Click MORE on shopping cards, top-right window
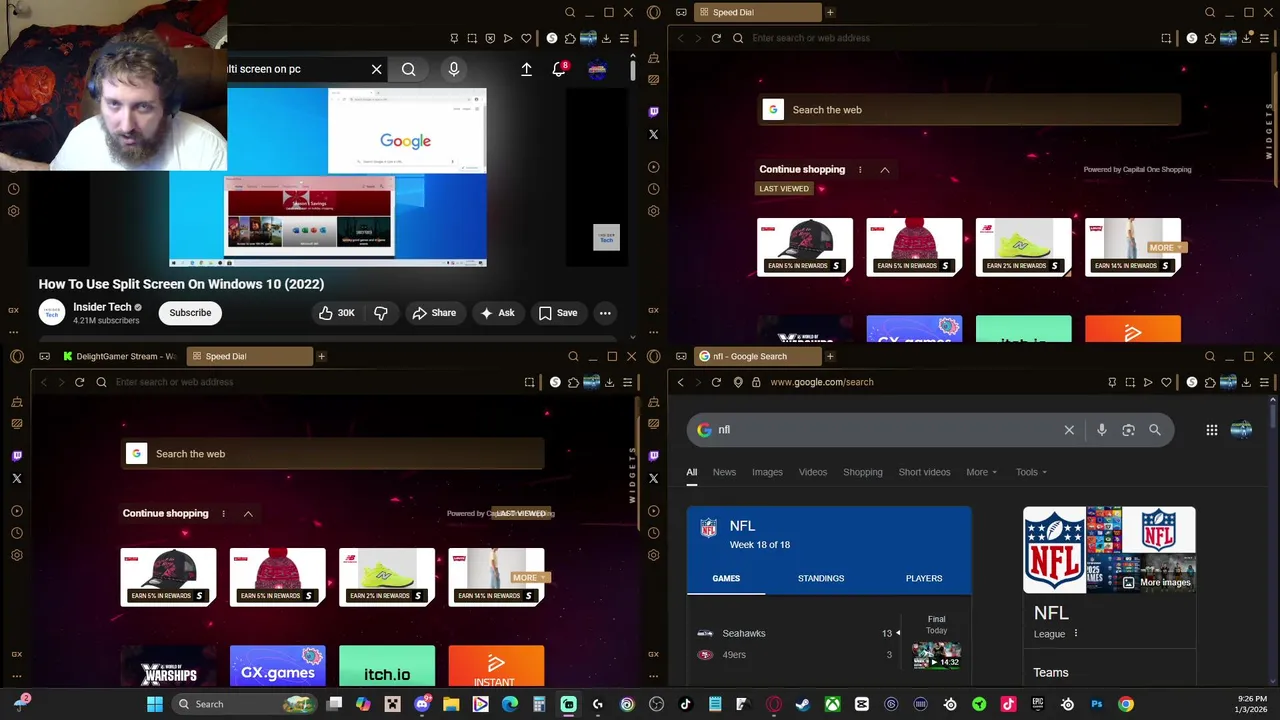Viewport: 1280px width, 720px height. [x=1165, y=247]
